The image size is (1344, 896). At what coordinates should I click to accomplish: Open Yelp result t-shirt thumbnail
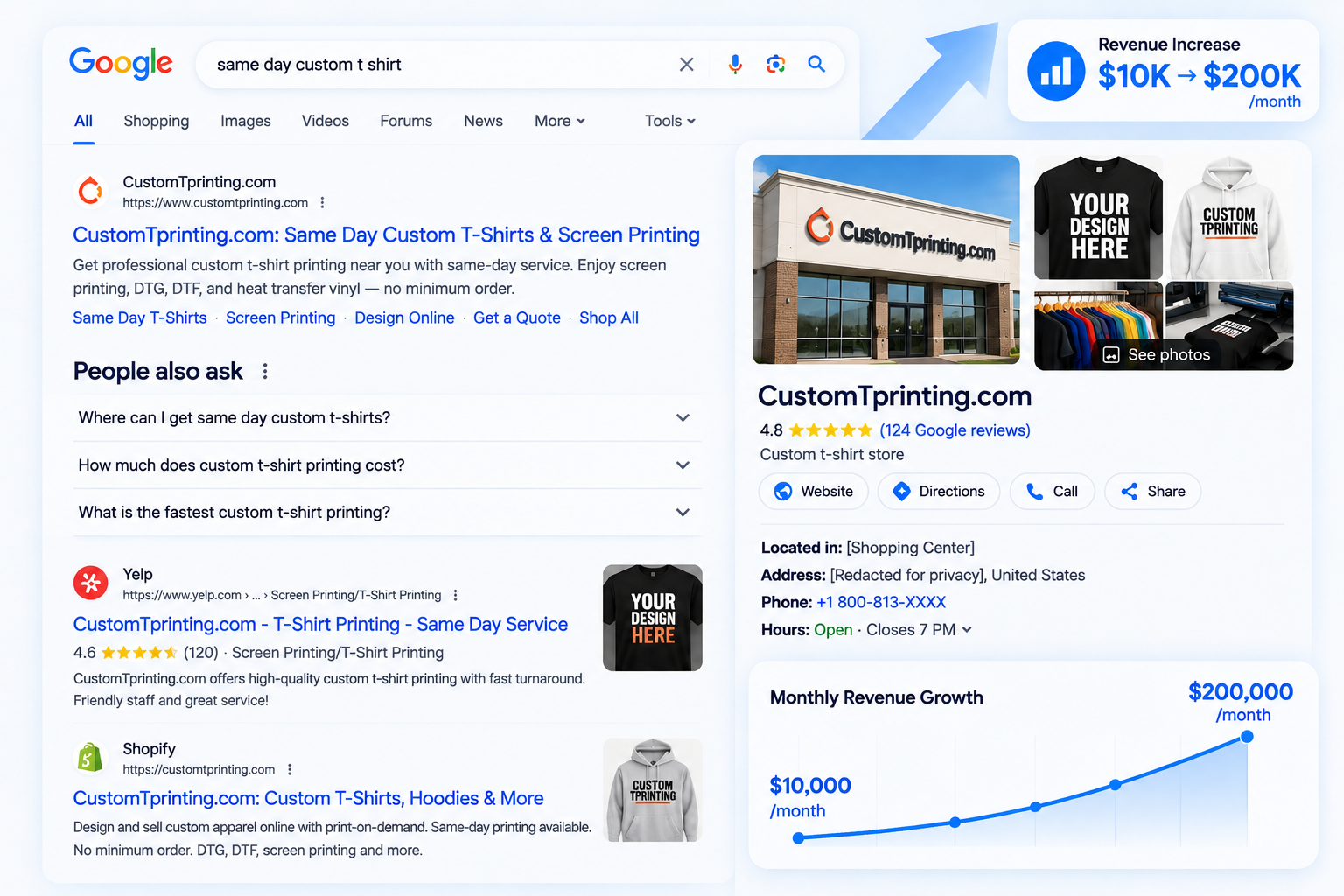pyautogui.click(x=653, y=618)
